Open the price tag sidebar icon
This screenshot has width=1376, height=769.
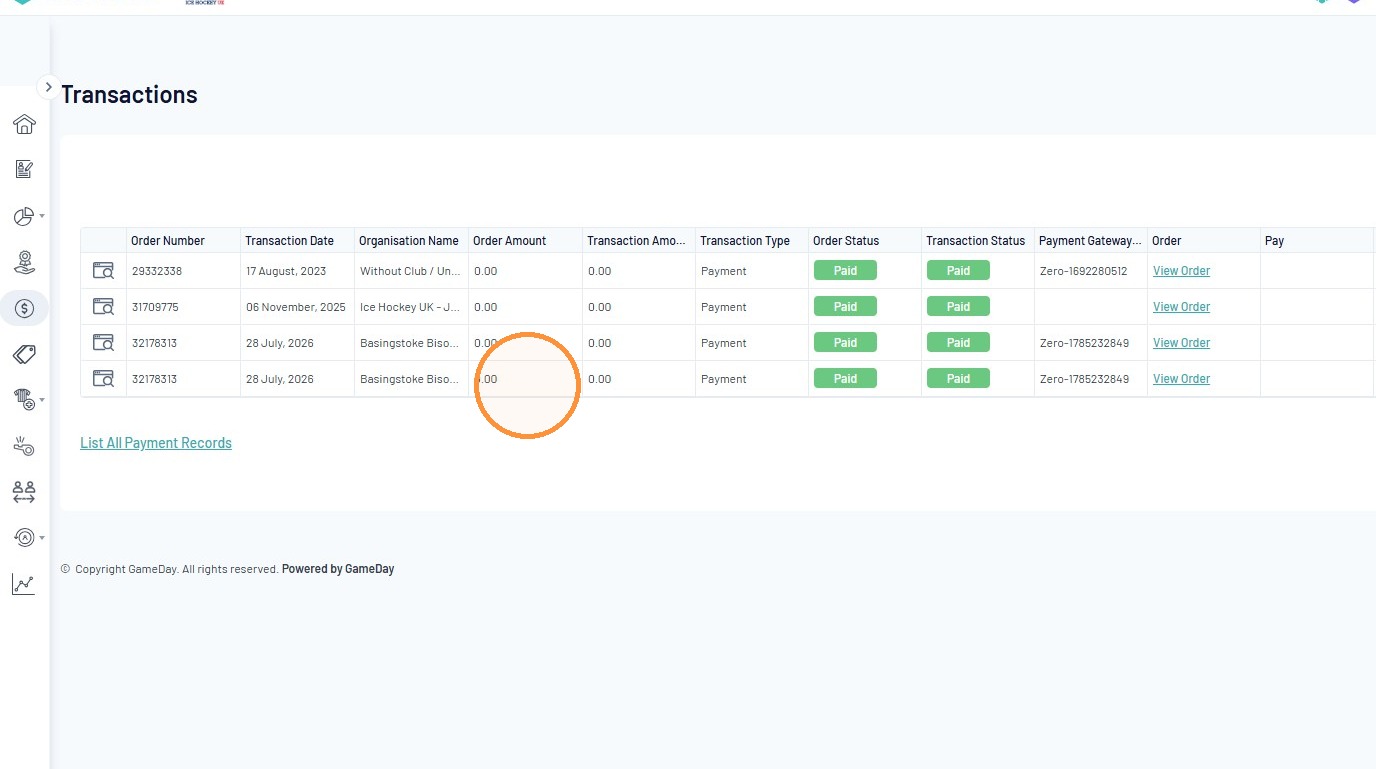pos(24,354)
